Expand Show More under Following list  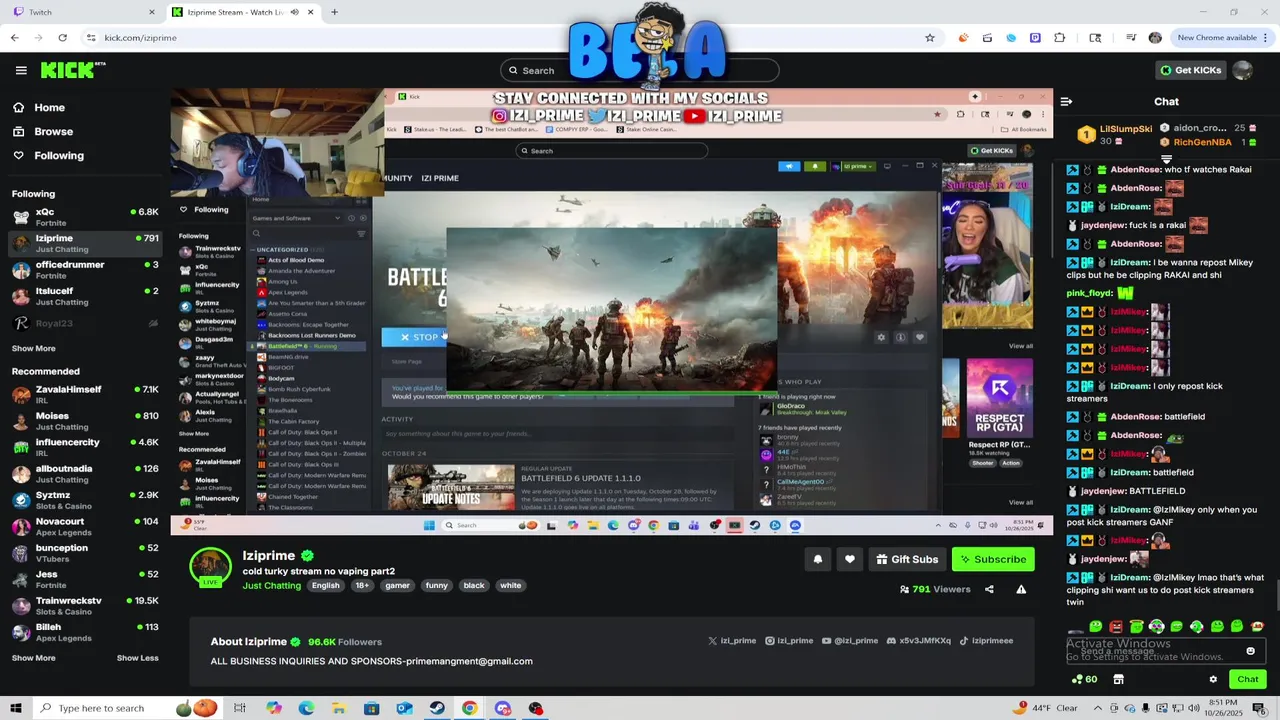point(34,348)
